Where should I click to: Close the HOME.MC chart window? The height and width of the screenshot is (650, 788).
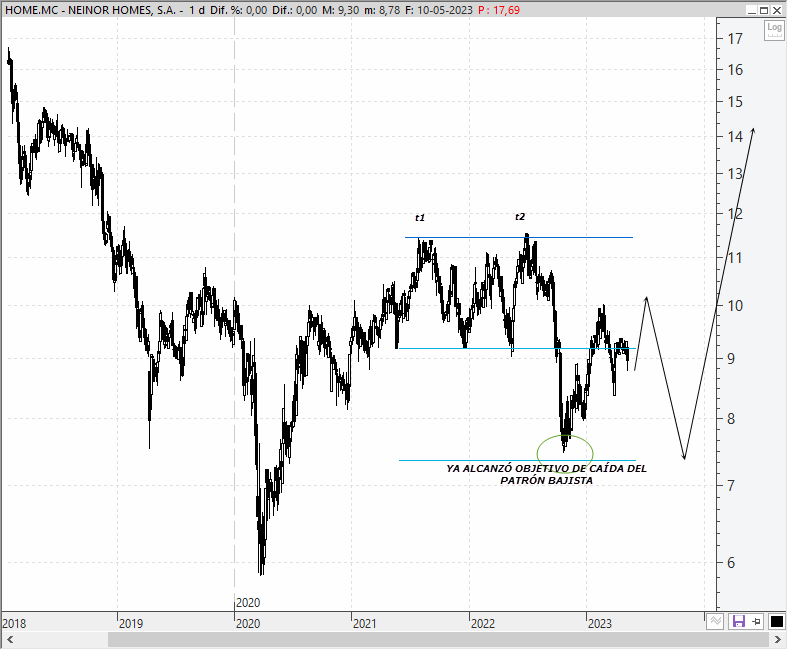[x=776, y=10]
